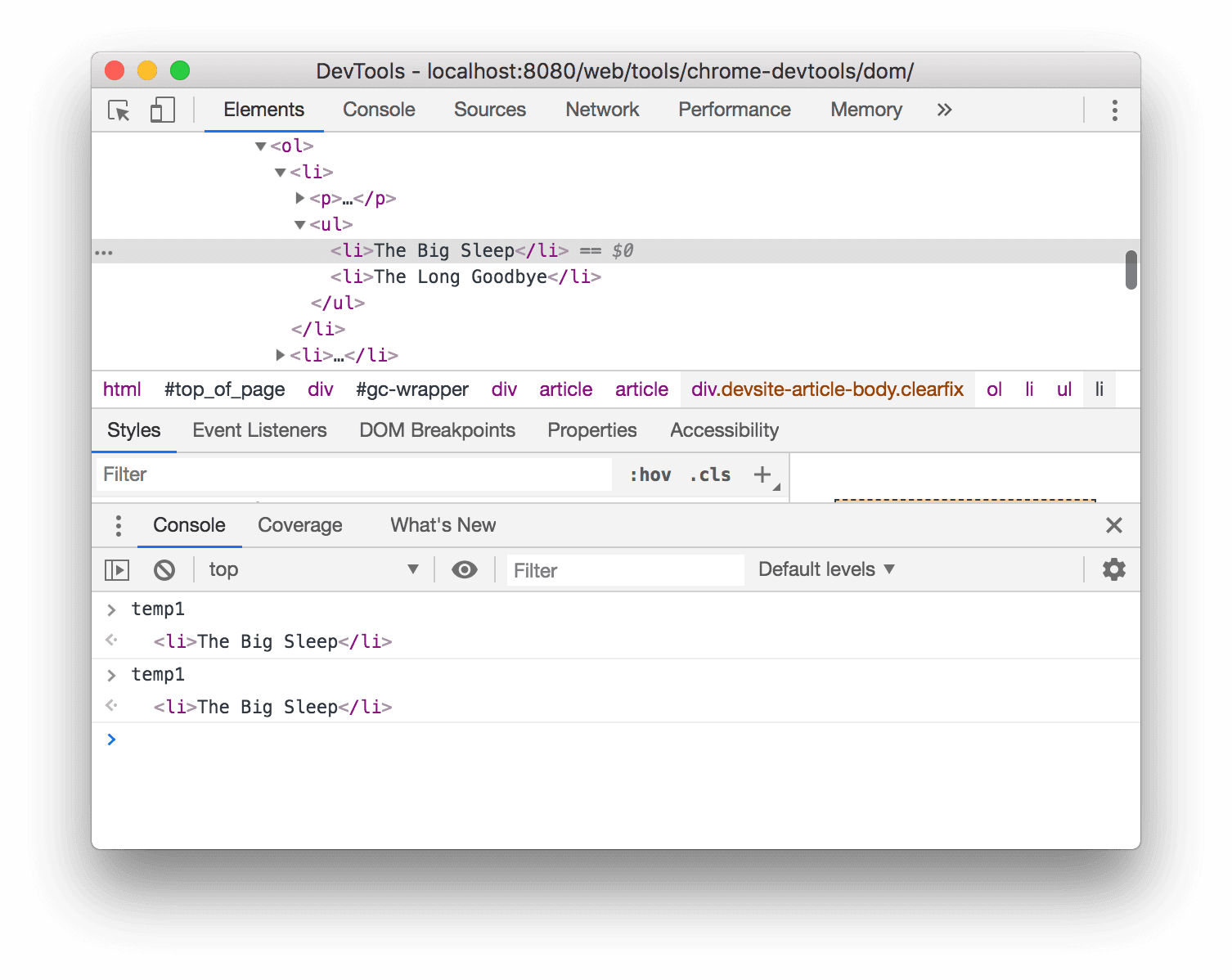The width and height of the screenshot is (1232, 980).
Task: Toggle the .cls element classes pane
Action: [710, 474]
